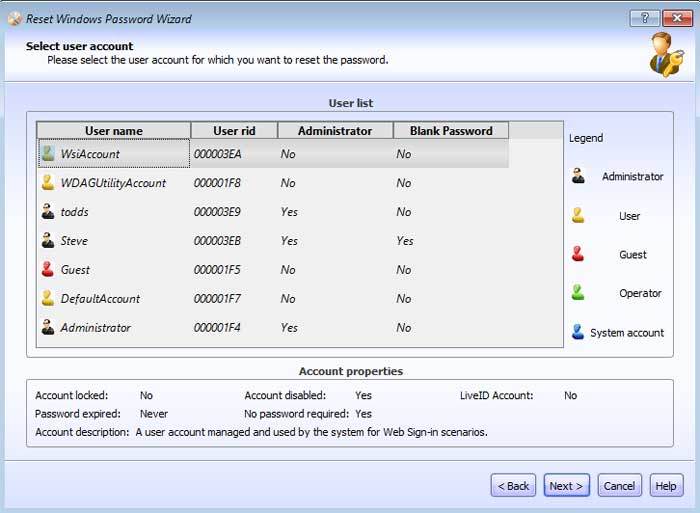The image size is (700, 513).
Task: Click the Account description text
Action: pos(311,432)
